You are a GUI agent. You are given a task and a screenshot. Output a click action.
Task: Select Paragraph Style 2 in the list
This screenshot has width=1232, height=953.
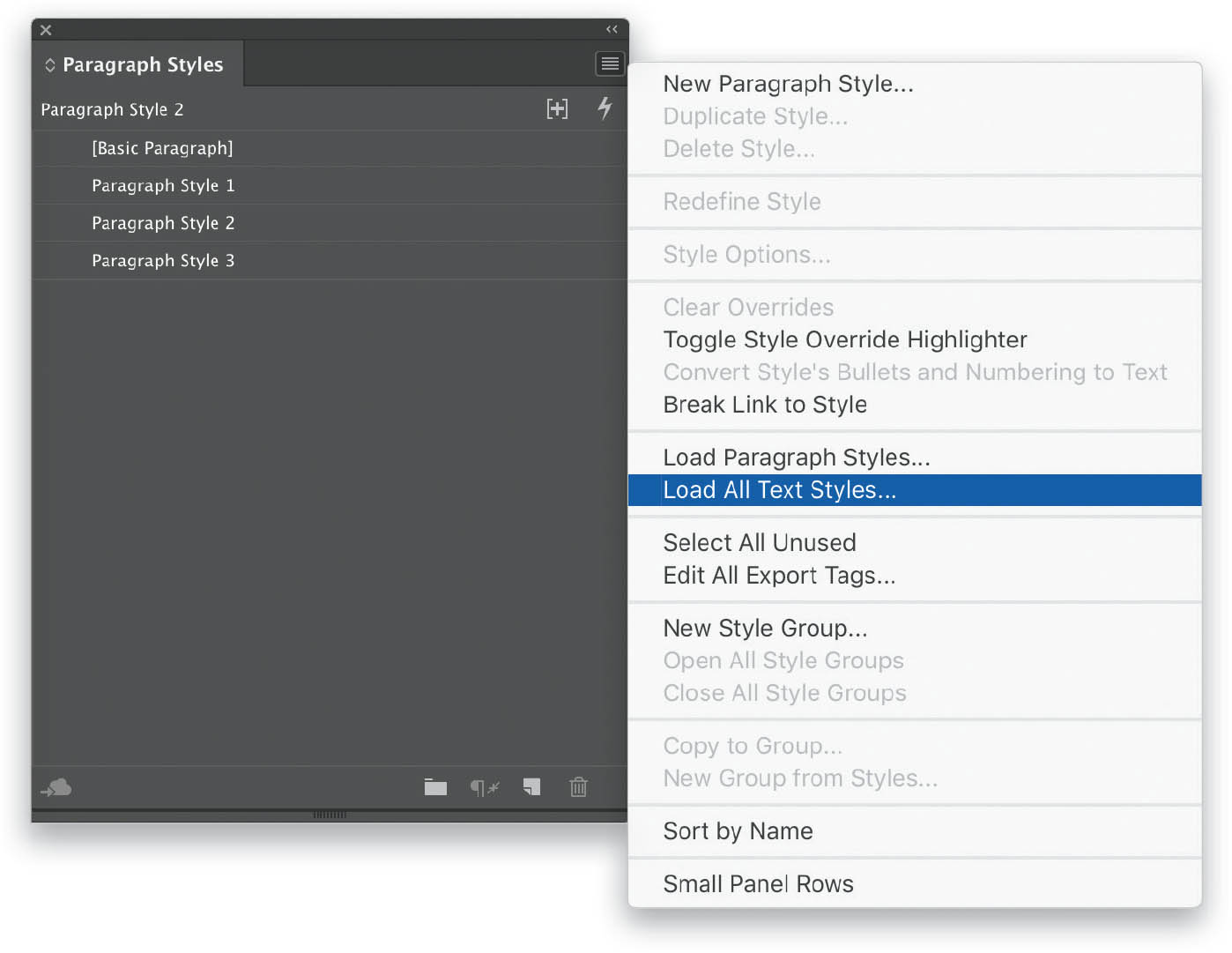coord(162,223)
